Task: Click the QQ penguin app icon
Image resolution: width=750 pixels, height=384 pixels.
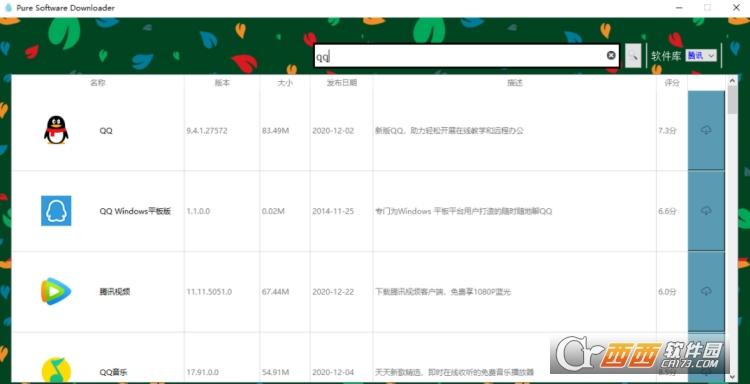Action: (56, 130)
